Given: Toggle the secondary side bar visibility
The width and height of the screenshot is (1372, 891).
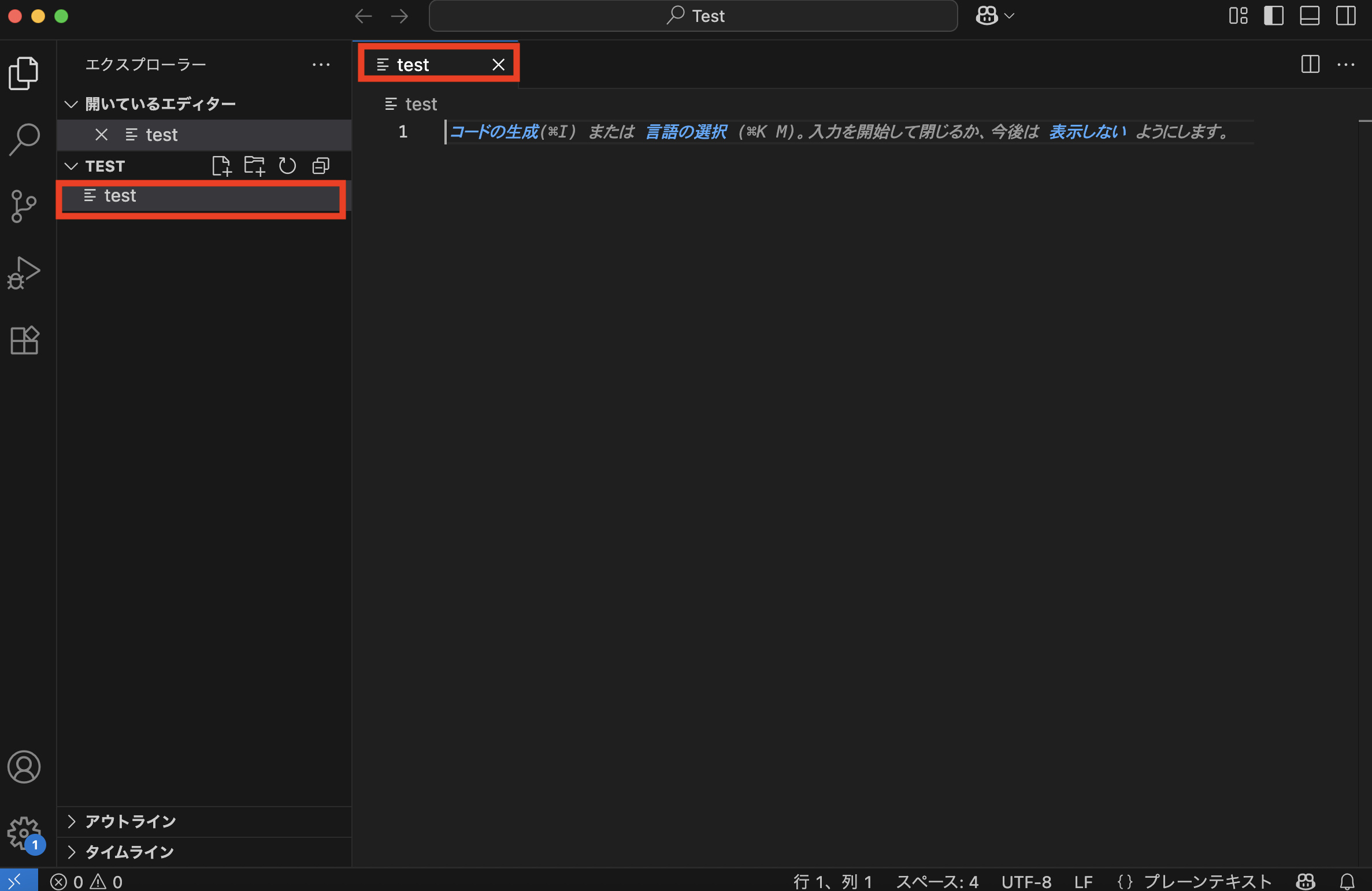Looking at the screenshot, I should tap(1345, 16).
